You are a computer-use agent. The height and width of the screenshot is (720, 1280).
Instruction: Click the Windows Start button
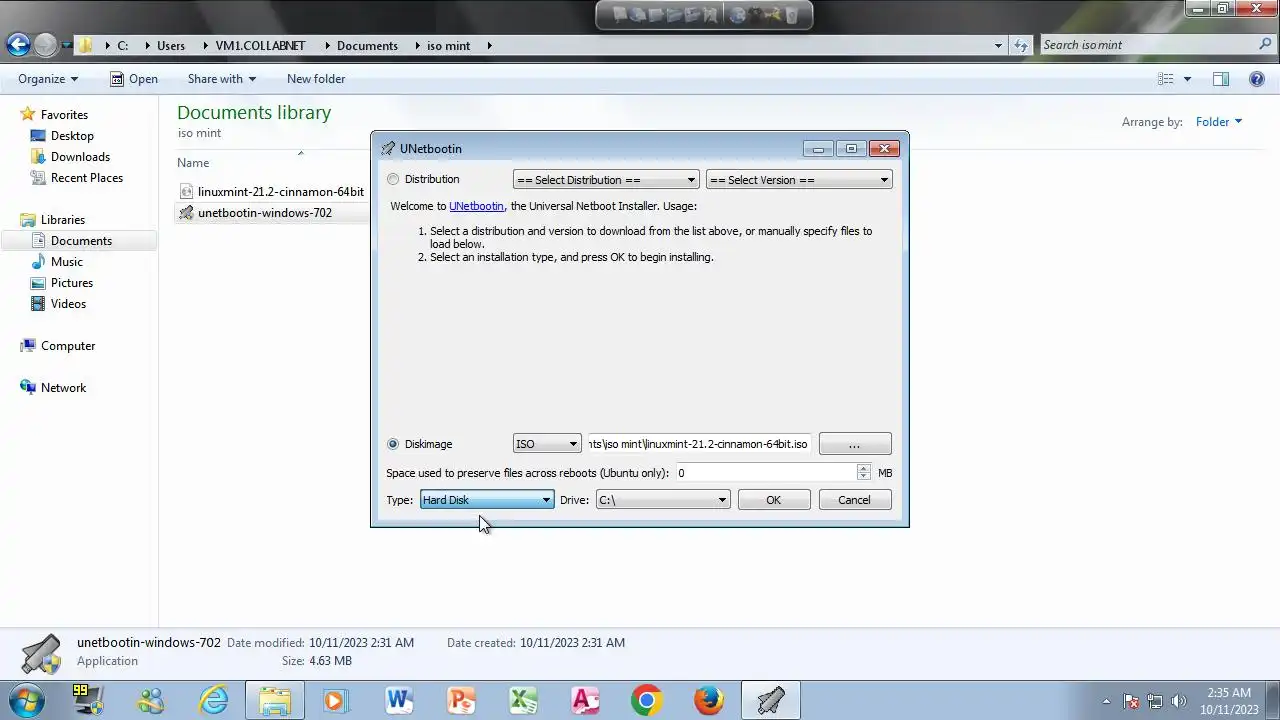click(26, 700)
